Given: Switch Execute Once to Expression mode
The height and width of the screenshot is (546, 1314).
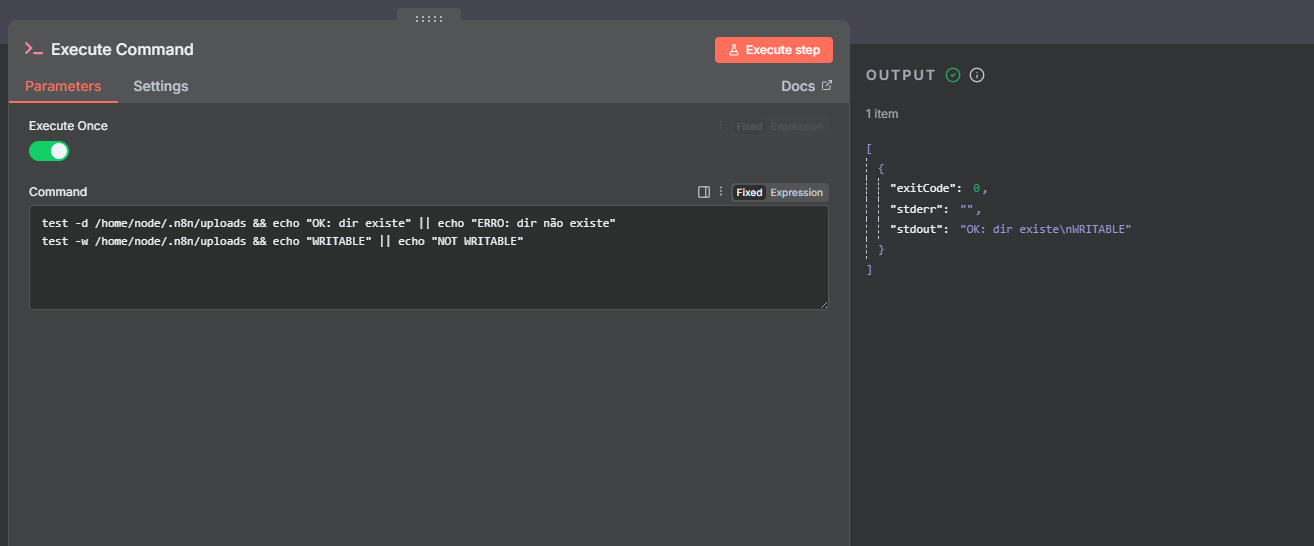Looking at the screenshot, I should pos(796,126).
